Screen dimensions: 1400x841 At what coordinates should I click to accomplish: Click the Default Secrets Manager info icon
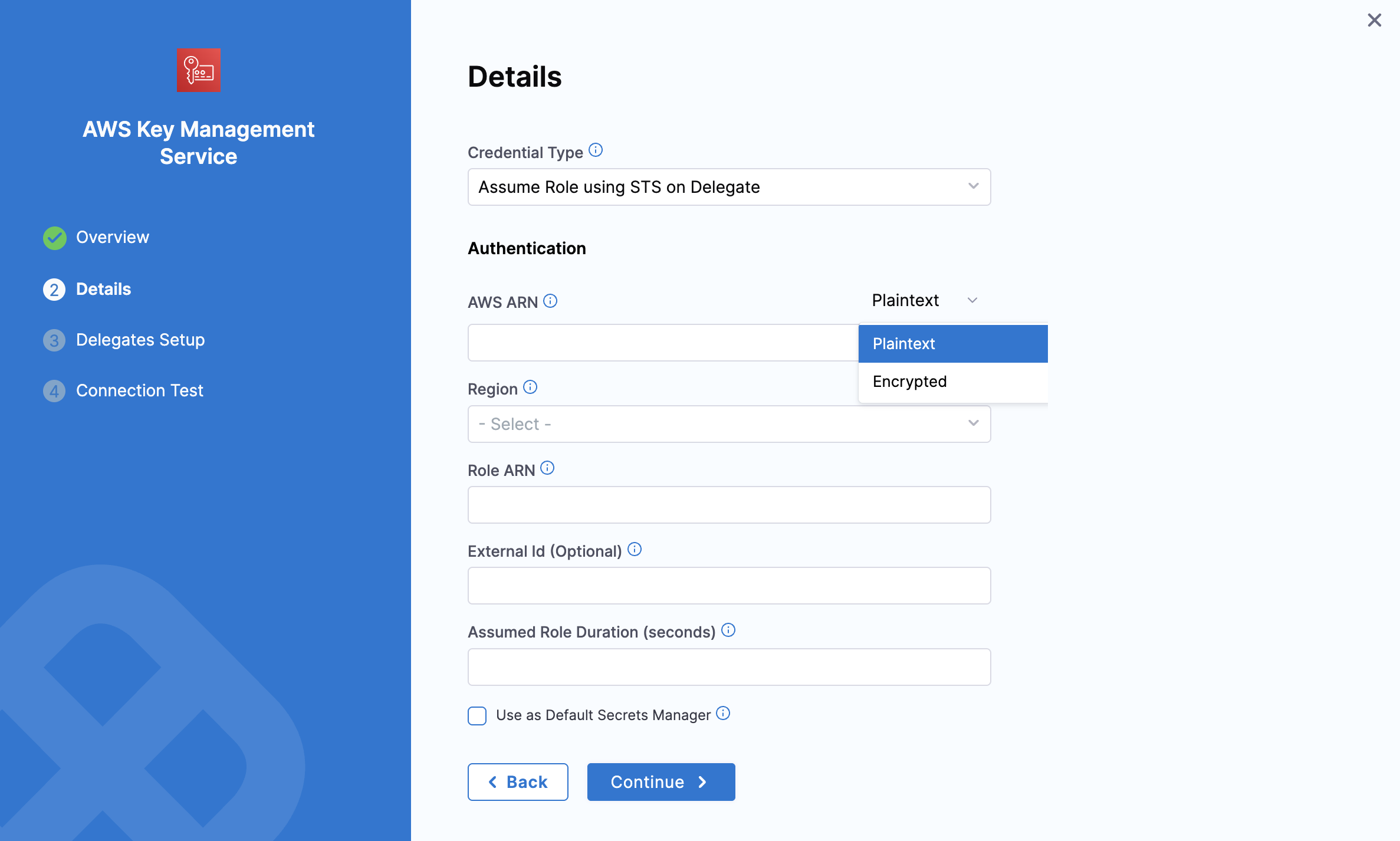pyautogui.click(x=723, y=714)
